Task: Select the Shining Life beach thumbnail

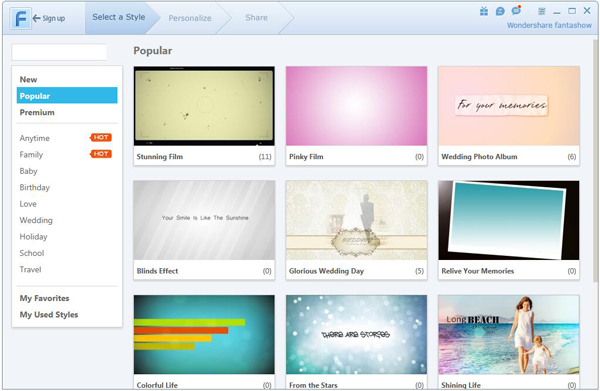Action: [509, 334]
